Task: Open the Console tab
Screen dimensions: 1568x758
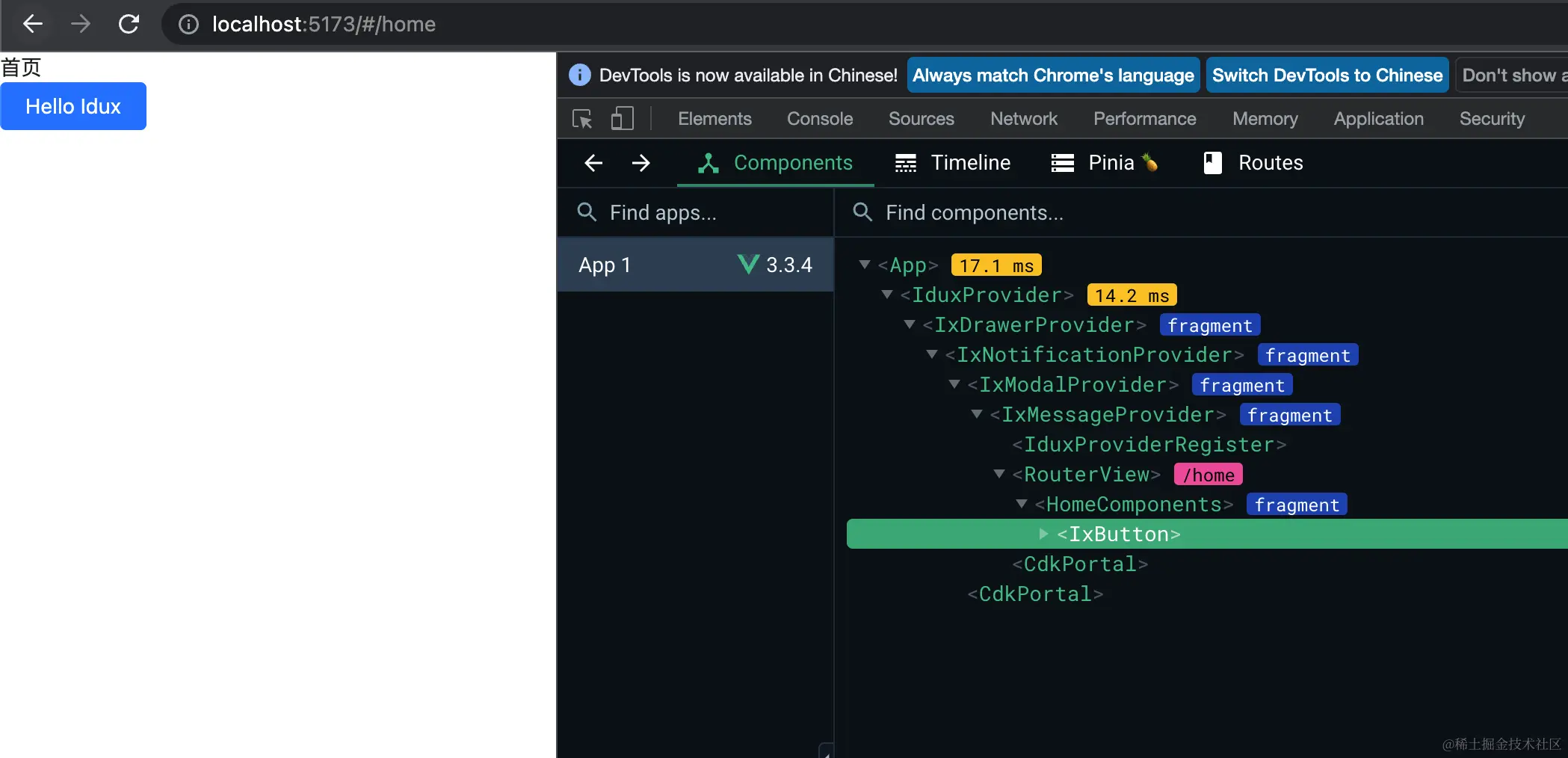Action: (820, 119)
